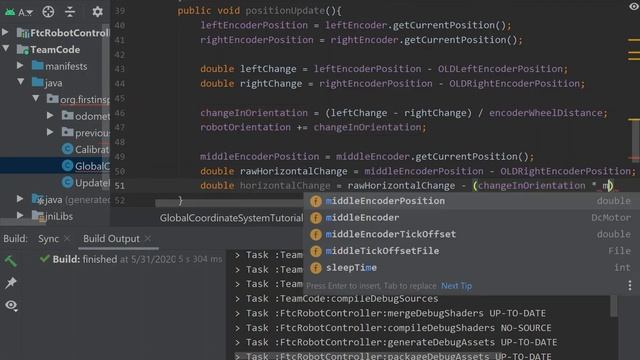The height and width of the screenshot is (360, 640).
Task: Click 'rawHorizontalChange' on line 50
Action: pos(293,171)
